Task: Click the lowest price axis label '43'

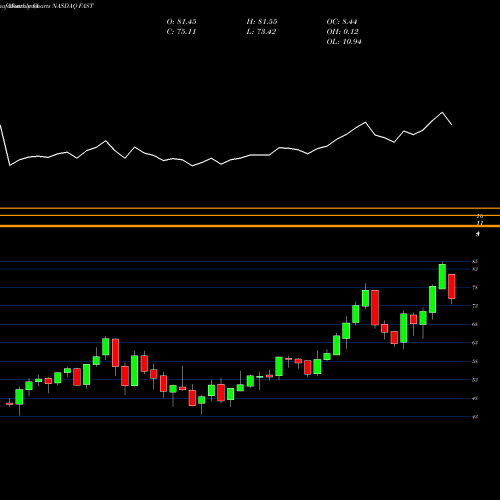Action: click(475, 417)
